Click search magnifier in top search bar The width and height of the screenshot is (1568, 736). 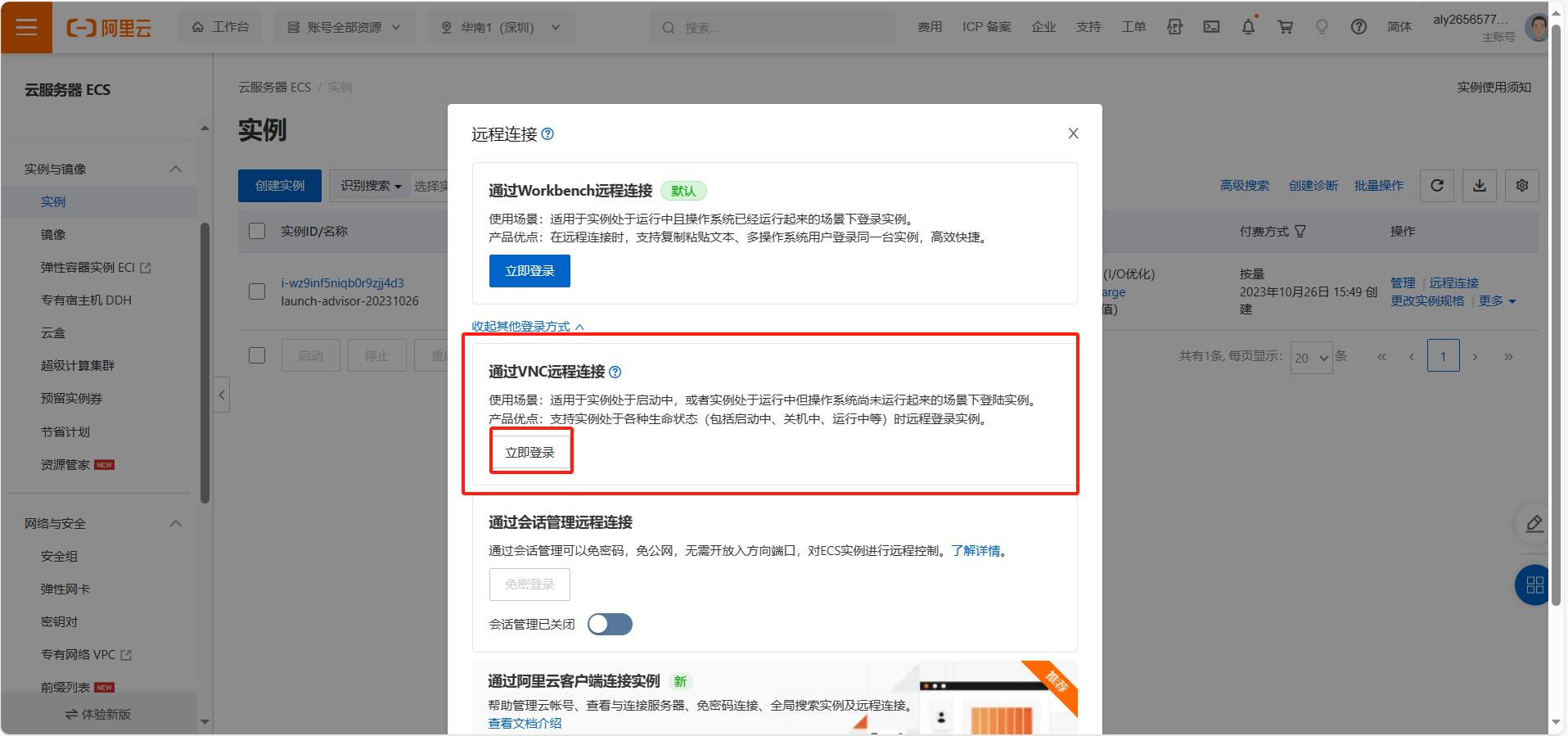point(669,28)
